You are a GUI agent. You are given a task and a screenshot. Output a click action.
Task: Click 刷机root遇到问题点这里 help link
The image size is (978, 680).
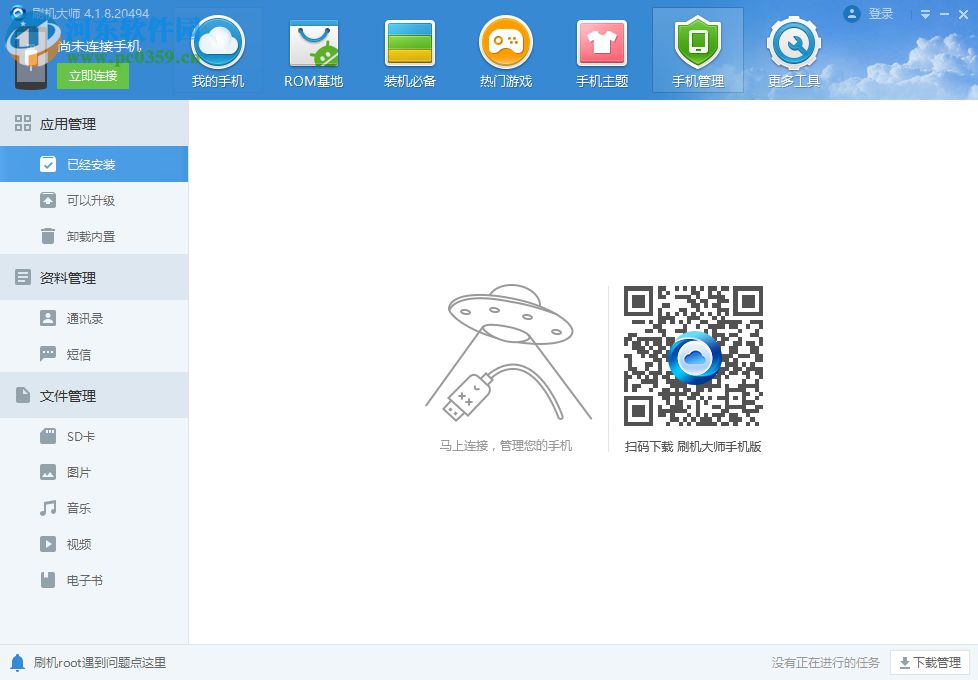pos(100,663)
